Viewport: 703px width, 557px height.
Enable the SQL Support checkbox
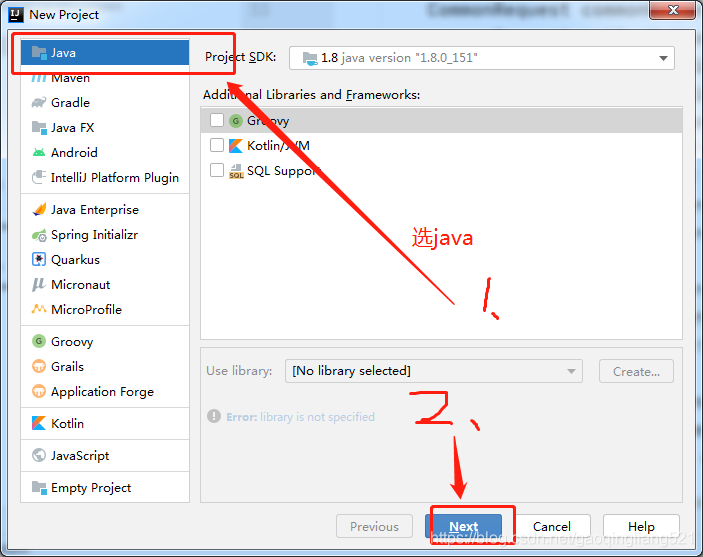click(217, 170)
